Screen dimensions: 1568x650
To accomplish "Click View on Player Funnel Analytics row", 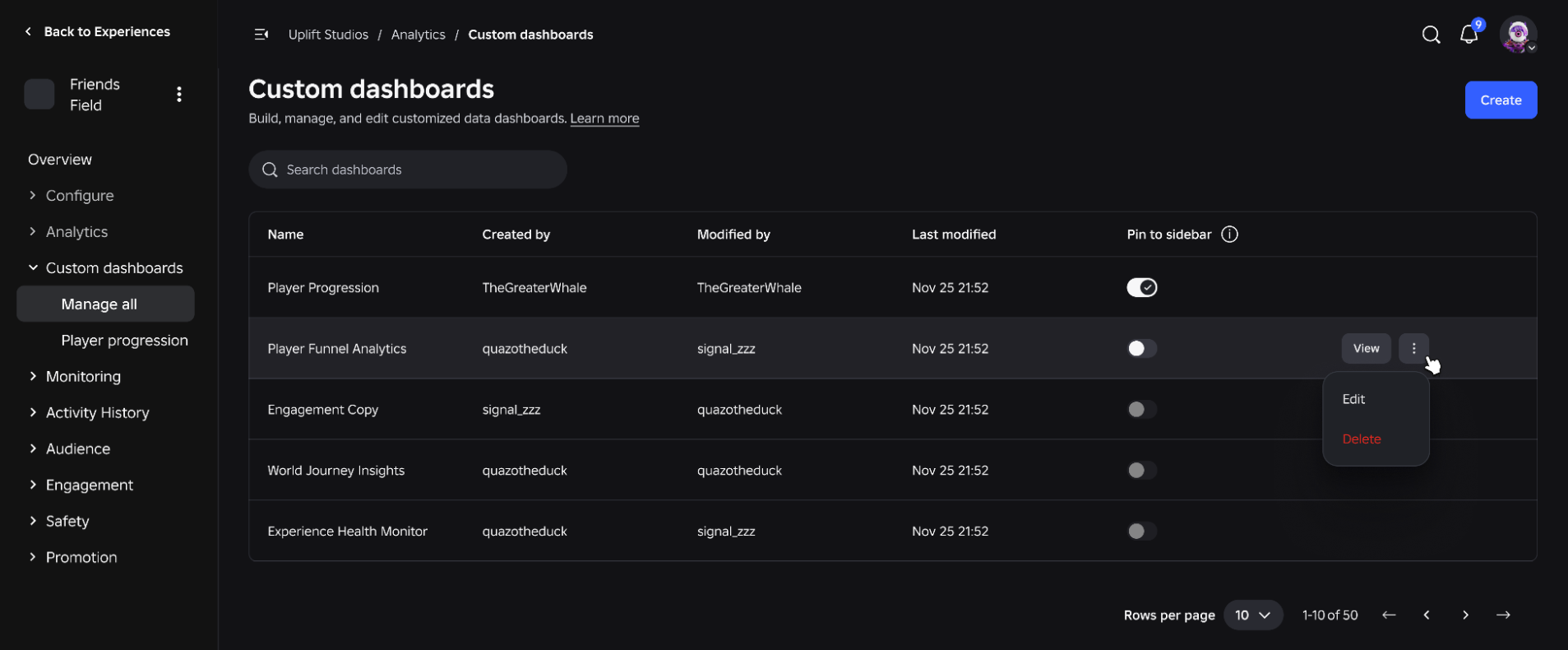I will pos(1366,348).
